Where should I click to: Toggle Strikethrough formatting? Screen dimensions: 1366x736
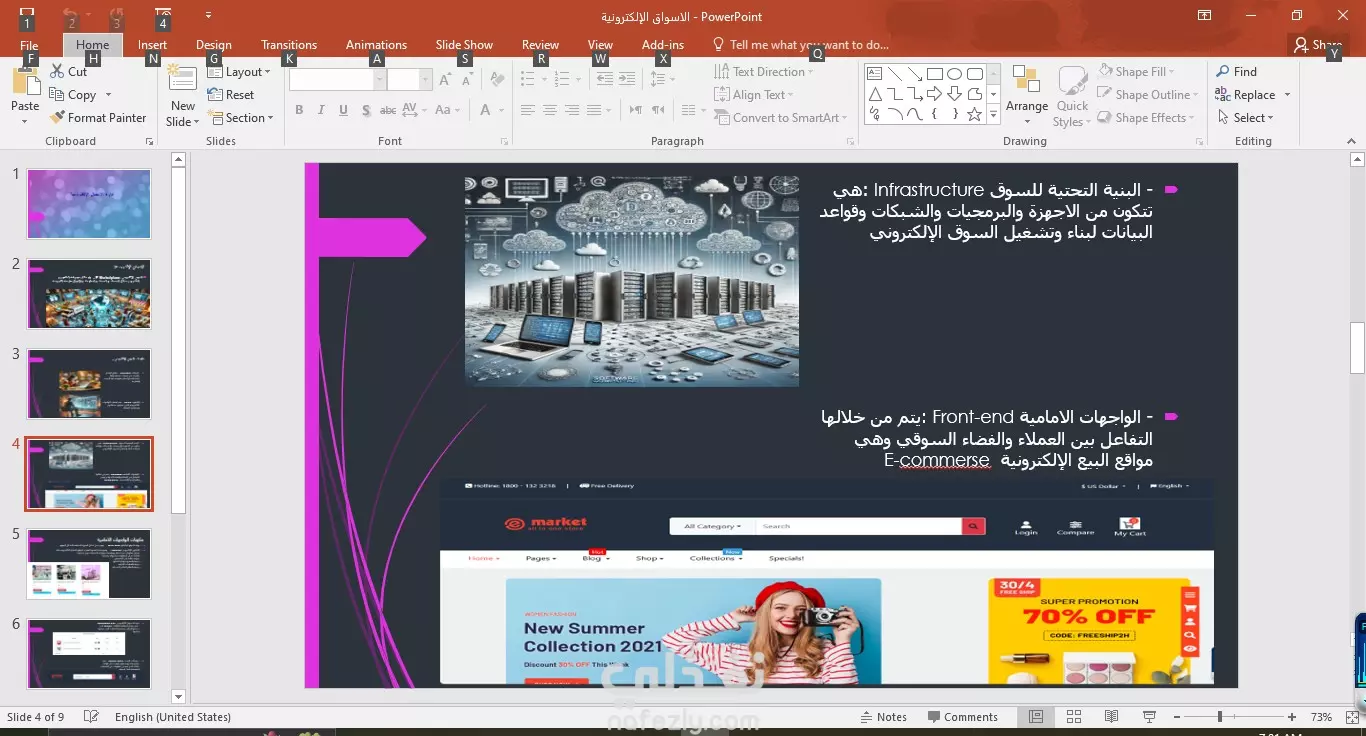[388, 110]
